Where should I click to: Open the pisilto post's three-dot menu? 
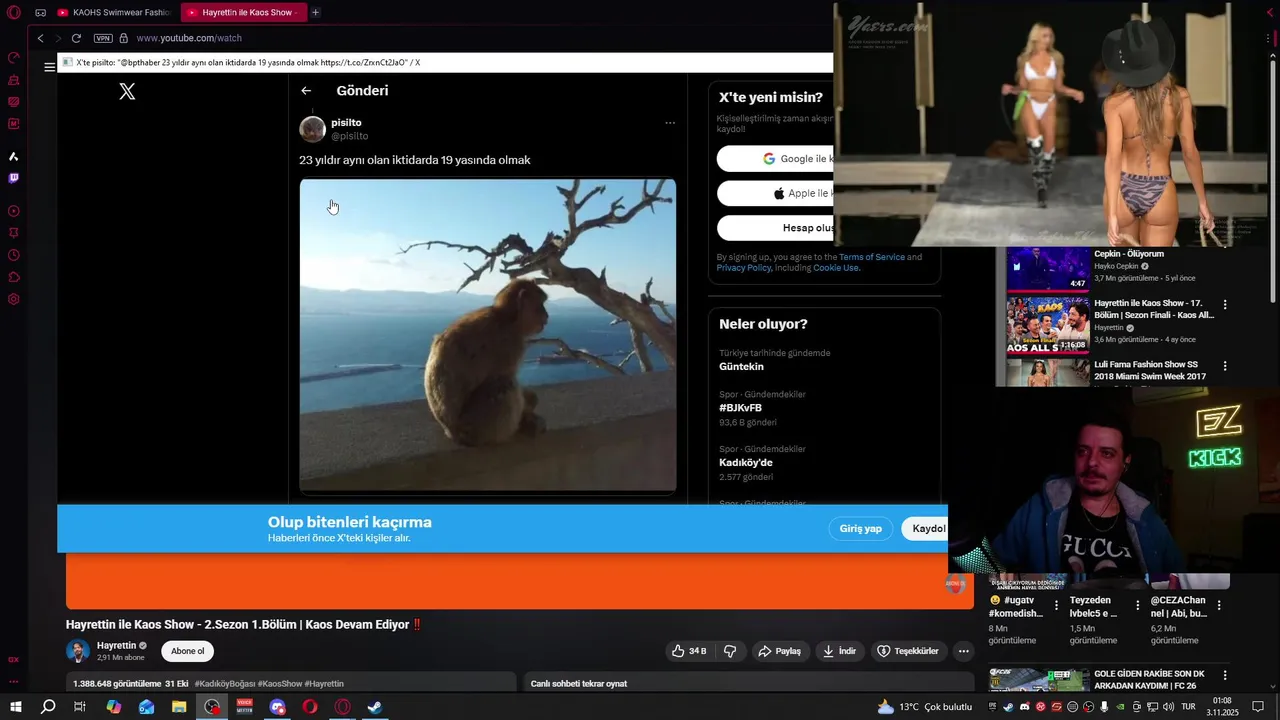tap(670, 123)
